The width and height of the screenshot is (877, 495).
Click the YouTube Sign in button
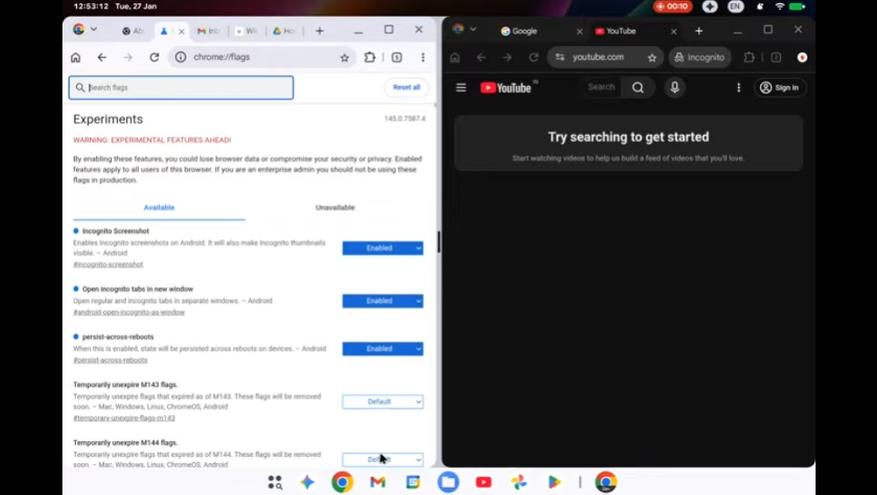click(780, 88)
